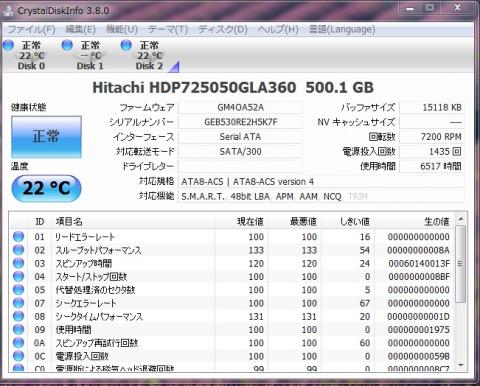This screenshot has height=386, width=480.
Task: Click the Disk 2 label tab
Action: pyautogui.click(x=149, y=66)
